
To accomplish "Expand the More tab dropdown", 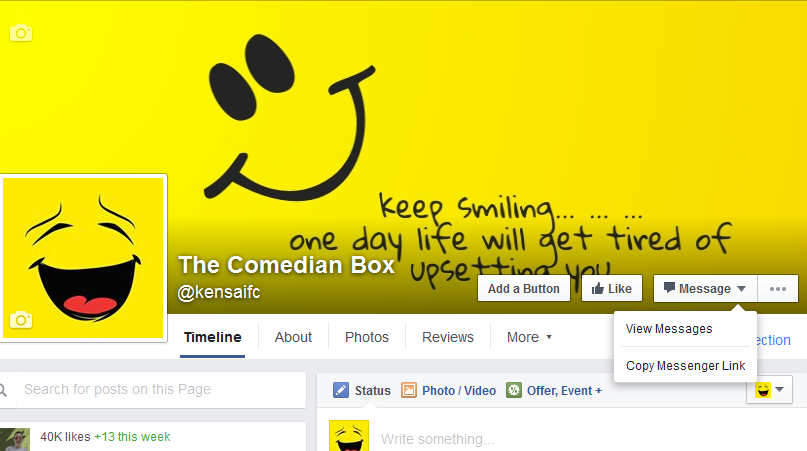I will click(x=529, y=337).
